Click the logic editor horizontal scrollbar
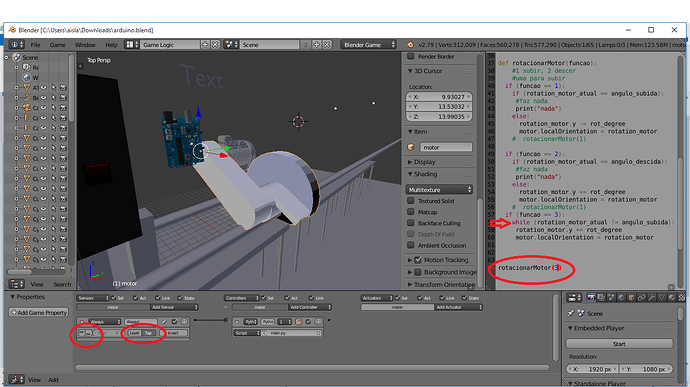Image resolution: width=690 pixels, height=387 pixels. pos(312,367)
